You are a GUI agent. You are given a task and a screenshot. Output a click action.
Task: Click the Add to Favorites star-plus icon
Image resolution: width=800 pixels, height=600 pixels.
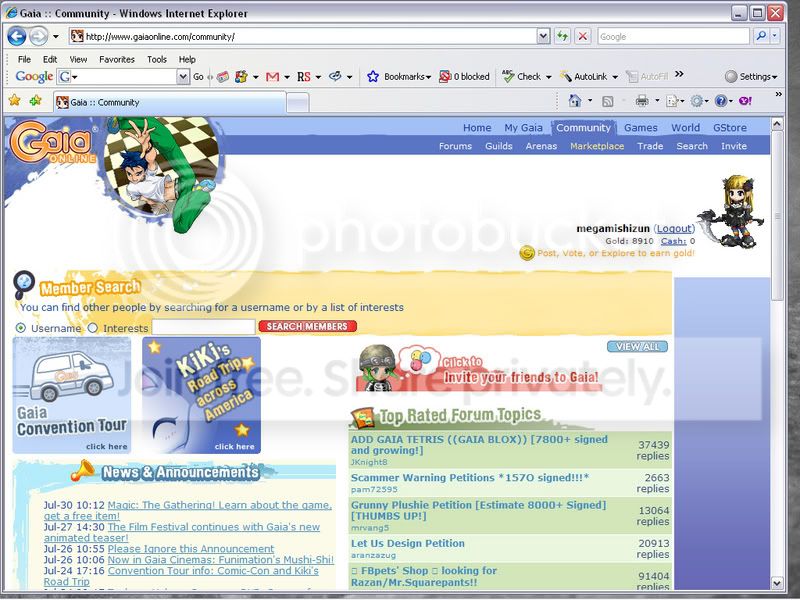click(x=35, y=101)
